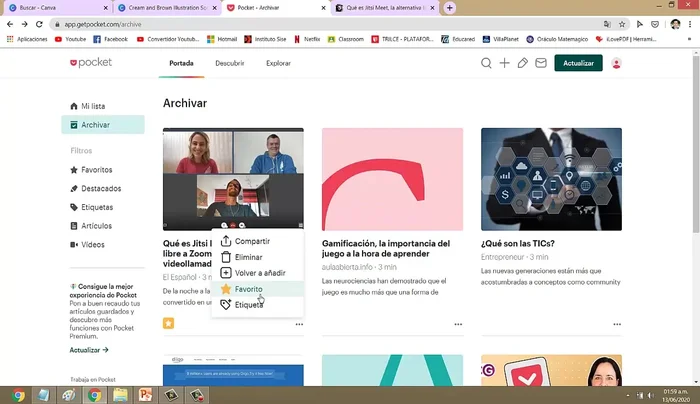Image resolution: width=700 pixels, height=404 pixels.
Task: Open file explorer folder in taskbar
Action: click(x=120, y=395)
